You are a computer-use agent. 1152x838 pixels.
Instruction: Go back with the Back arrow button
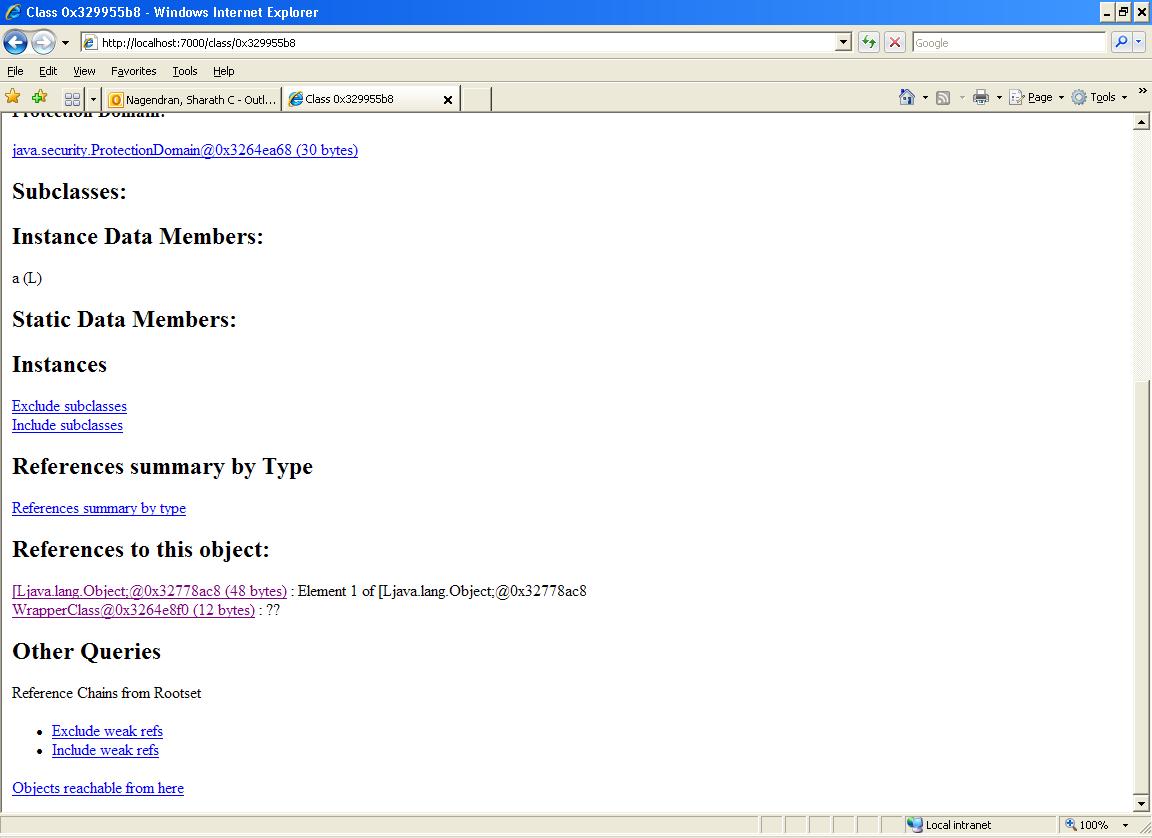(15, 43)
